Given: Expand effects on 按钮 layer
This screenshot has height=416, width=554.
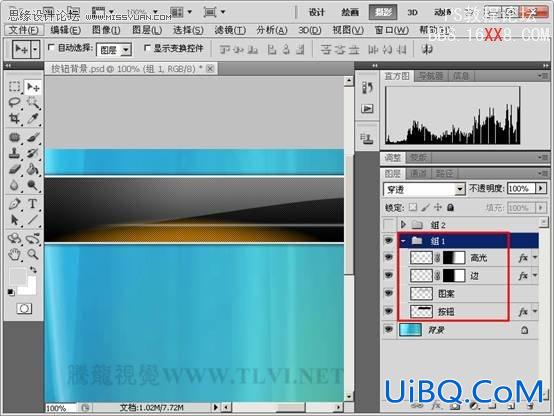Looking at the screenshot, I should (x=535, y=311).
